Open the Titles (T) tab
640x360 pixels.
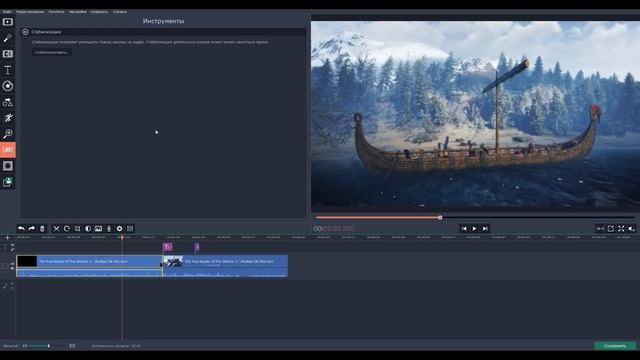tap(8, 70)
